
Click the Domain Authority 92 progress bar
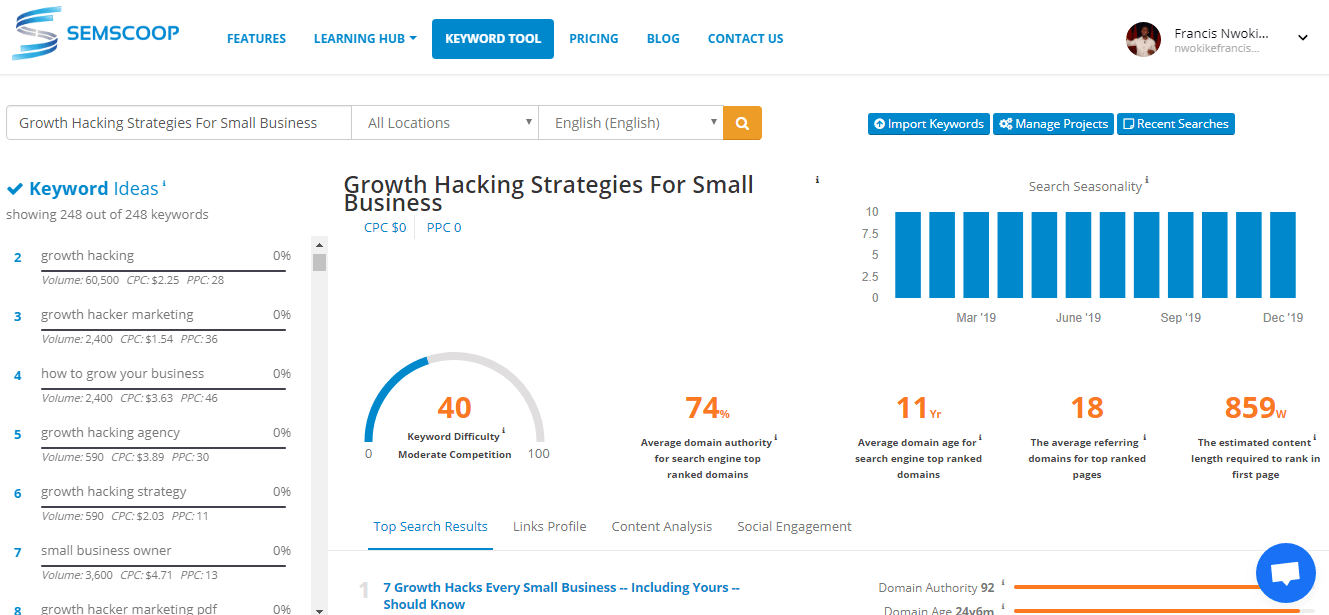pos(1162,588)
